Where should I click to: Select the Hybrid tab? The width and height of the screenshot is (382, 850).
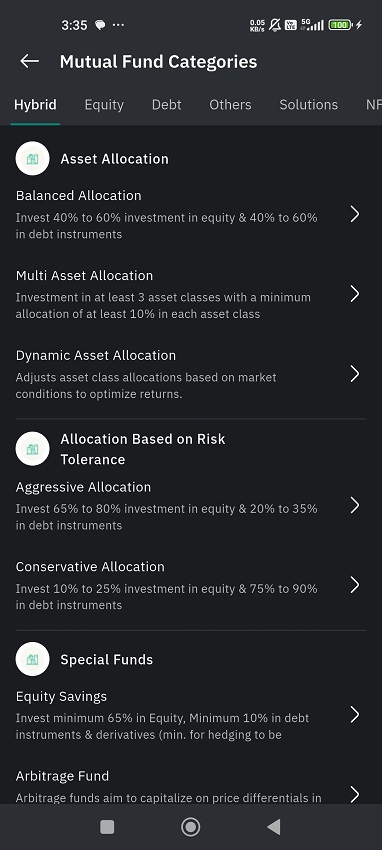(35, 105)
